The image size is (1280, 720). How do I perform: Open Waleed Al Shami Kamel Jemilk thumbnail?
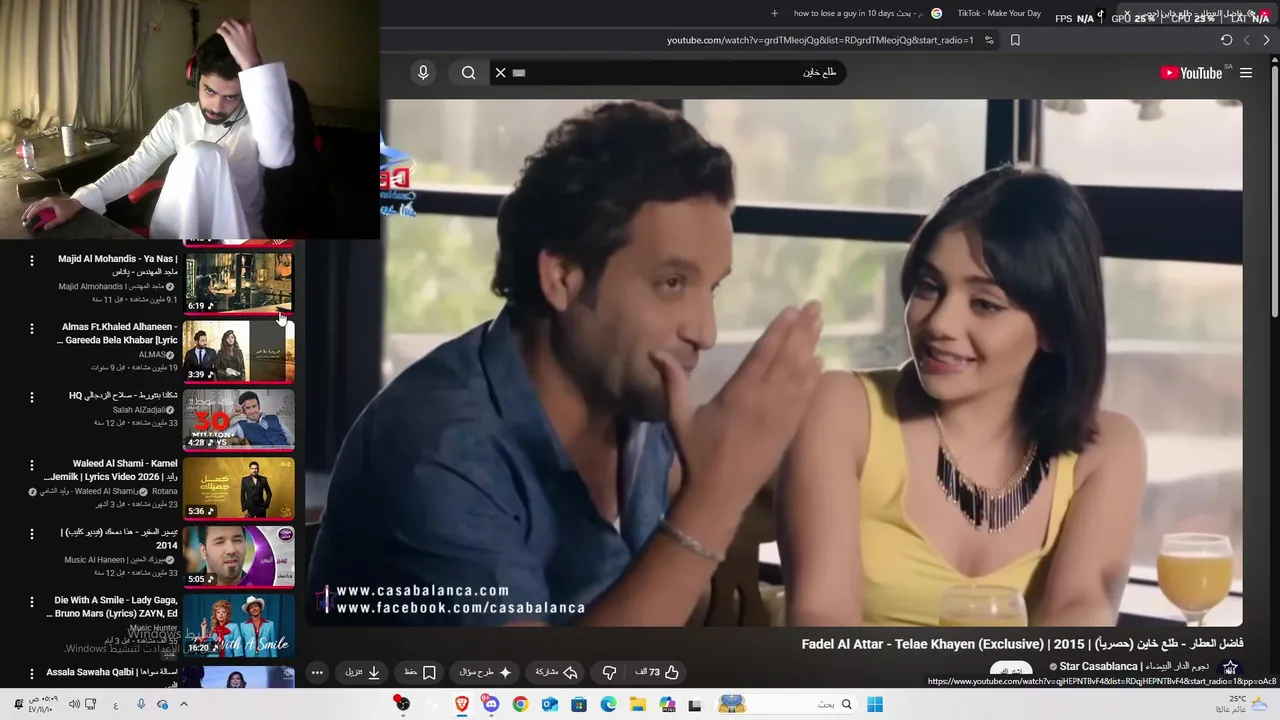tap(238, 487)
